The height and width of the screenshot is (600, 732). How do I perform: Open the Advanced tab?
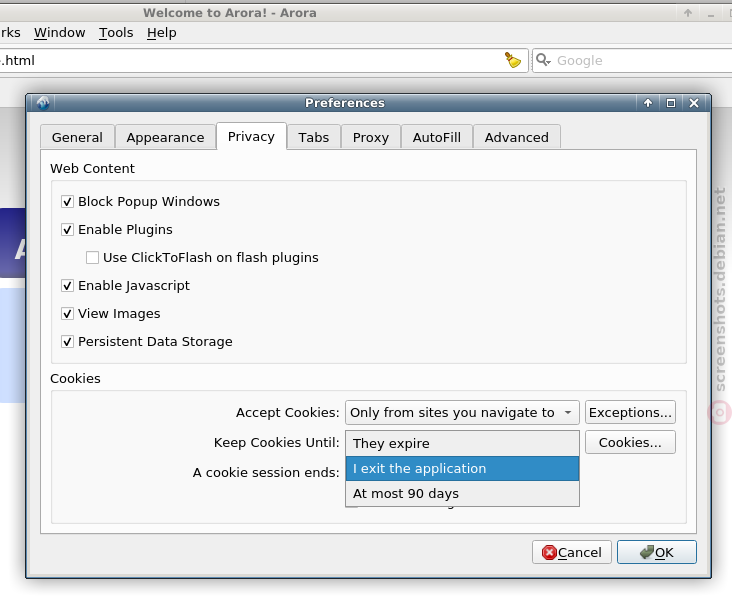coord(516,137)
